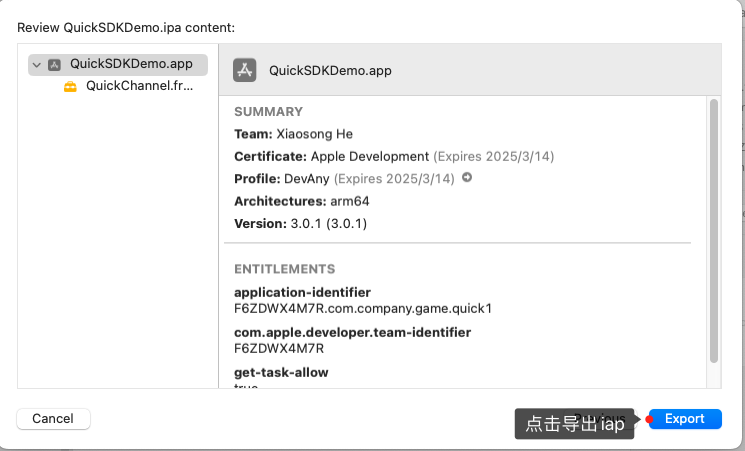Open the DevAny profile arrow icon

[x=467, y=177]
